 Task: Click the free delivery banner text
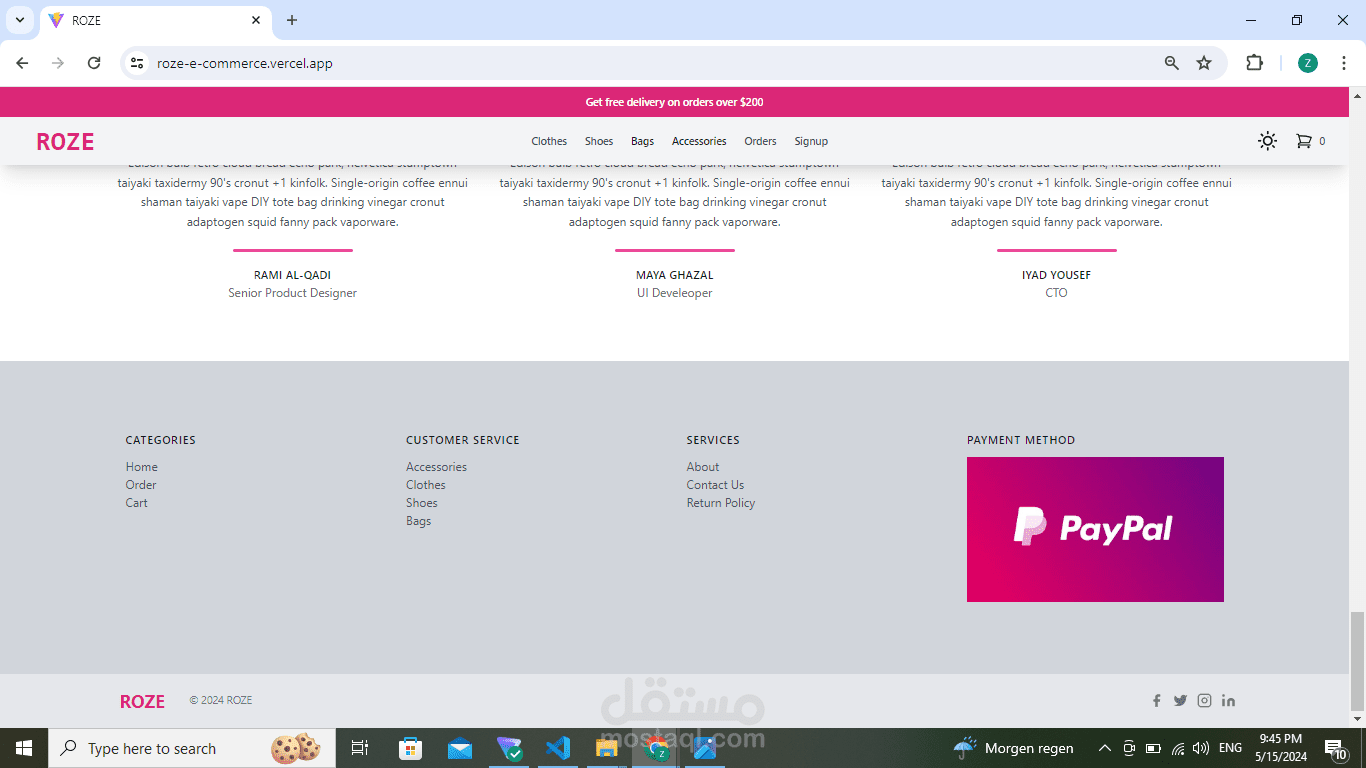pos(674,102)
